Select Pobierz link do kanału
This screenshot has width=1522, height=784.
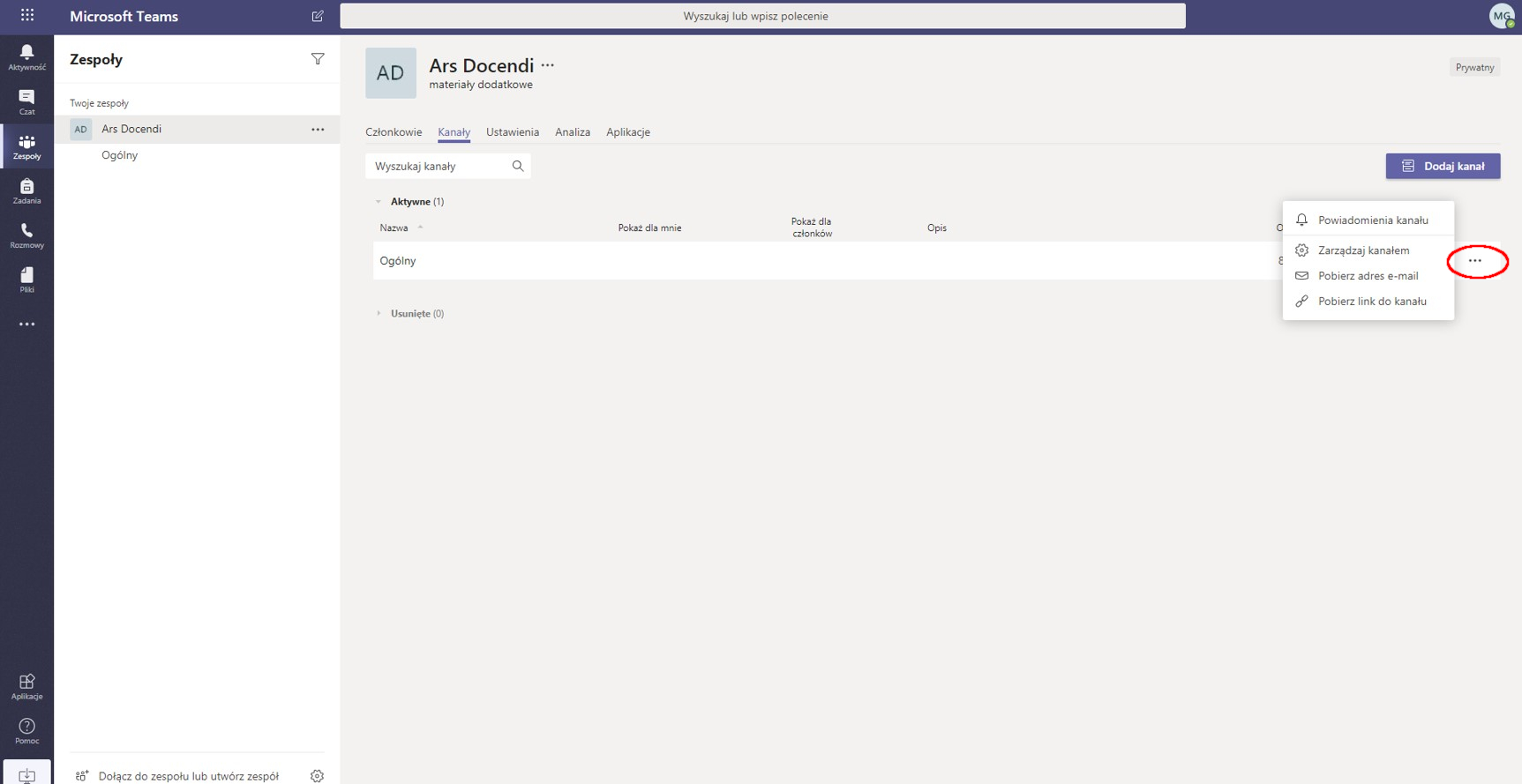[1368, 302]
